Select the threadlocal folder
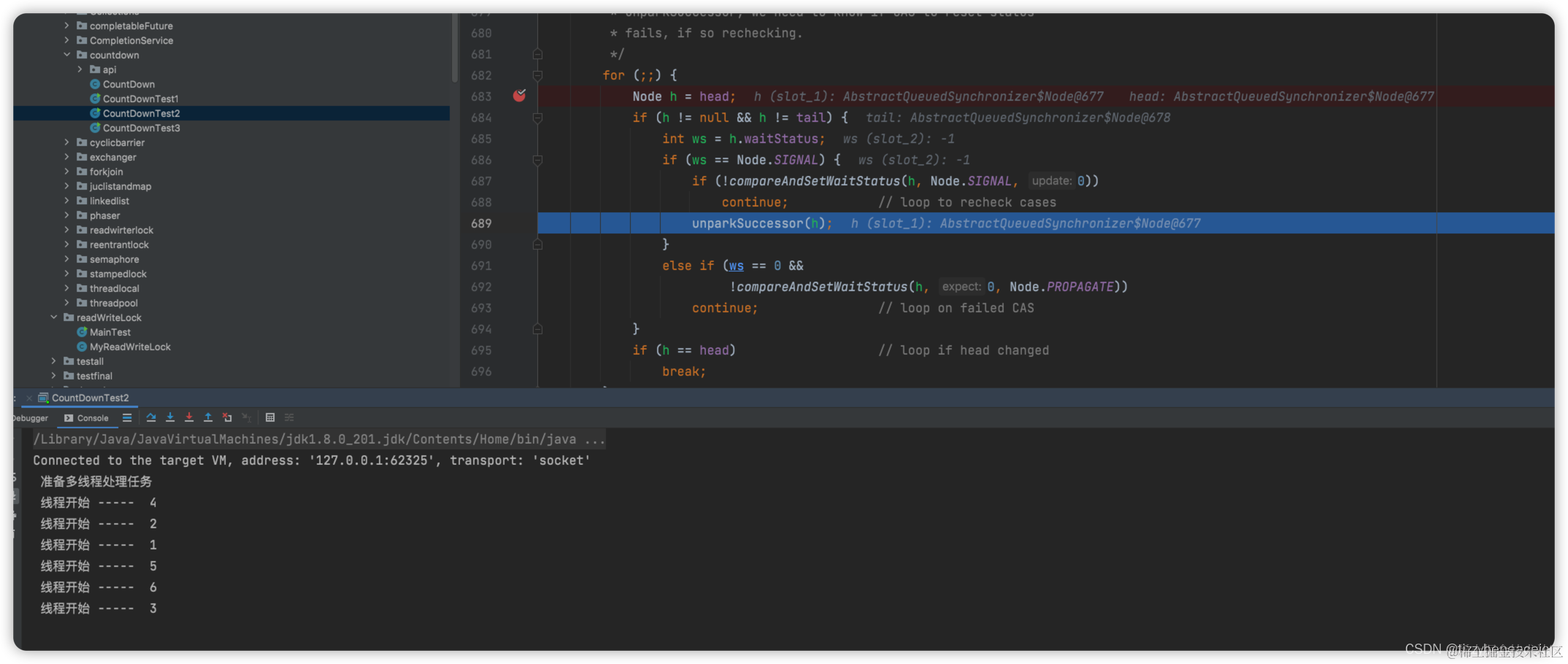 pos(114,288)
